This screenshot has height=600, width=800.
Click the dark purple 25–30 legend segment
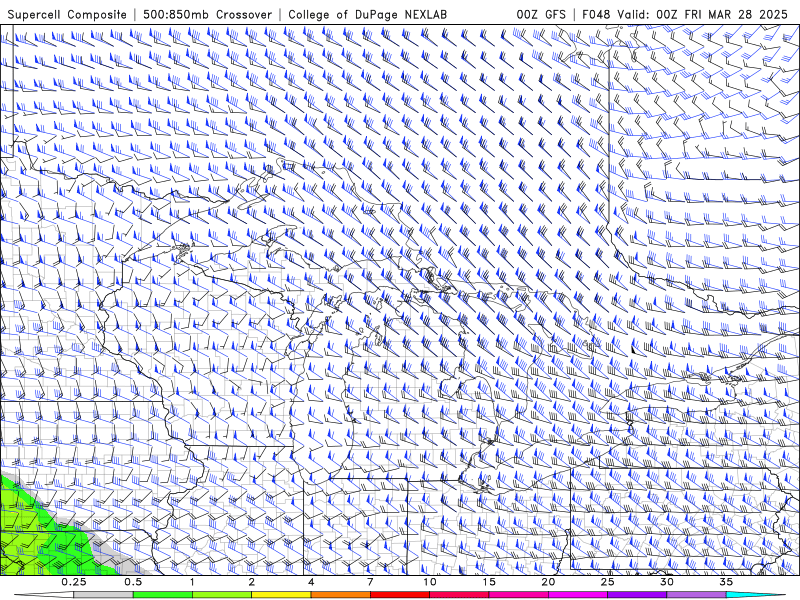tap(637, 595)
